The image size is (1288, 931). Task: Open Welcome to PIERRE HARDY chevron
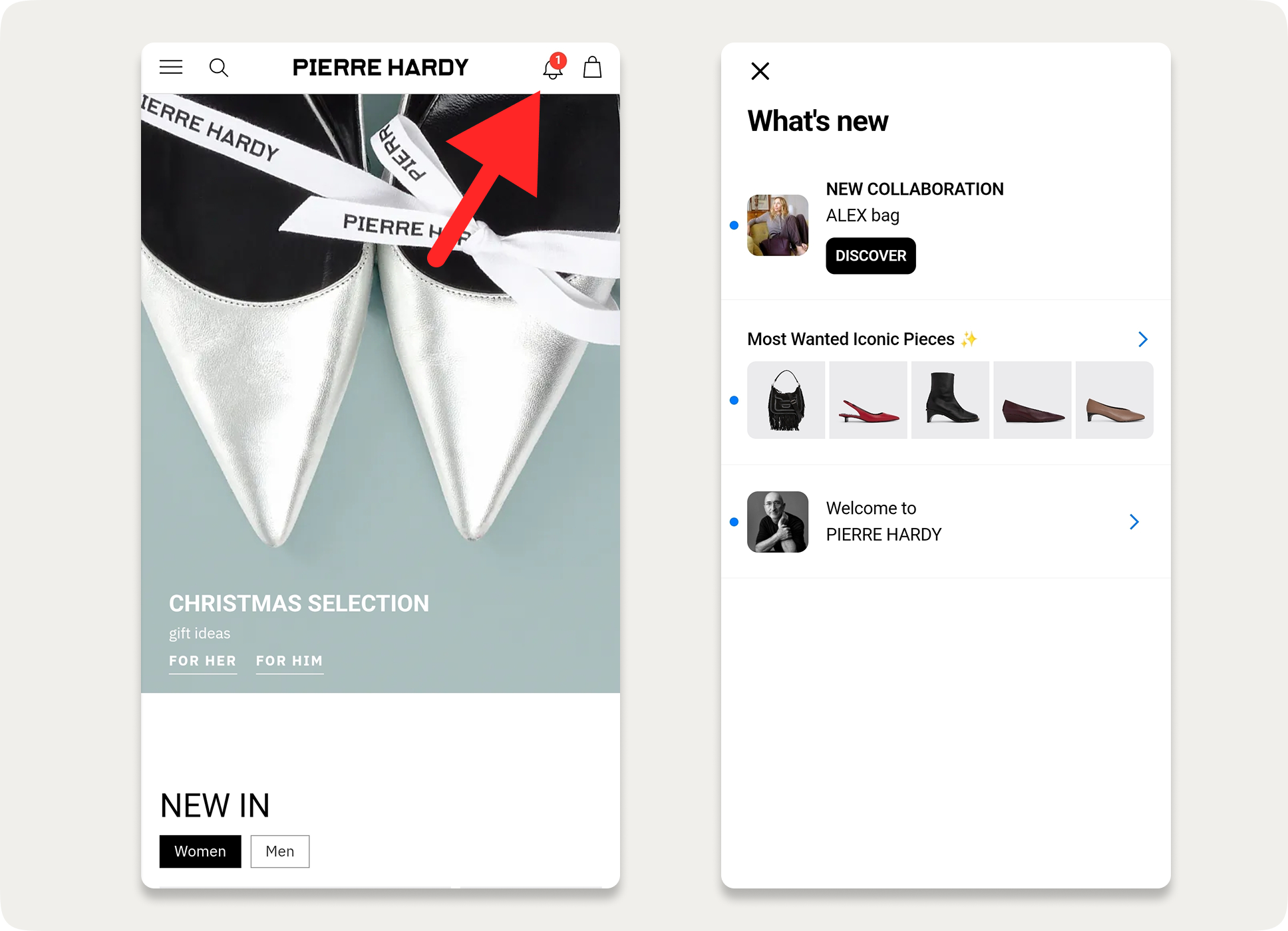1134,522
